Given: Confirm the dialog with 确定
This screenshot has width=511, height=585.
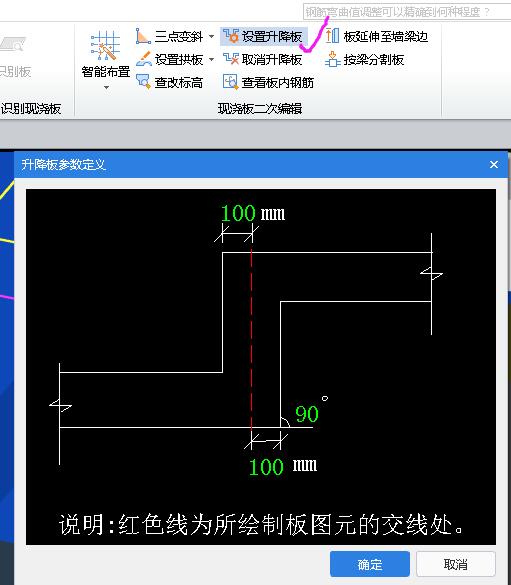Looking at the screenshot, I should pyautogui.click(x=370, y=564).
